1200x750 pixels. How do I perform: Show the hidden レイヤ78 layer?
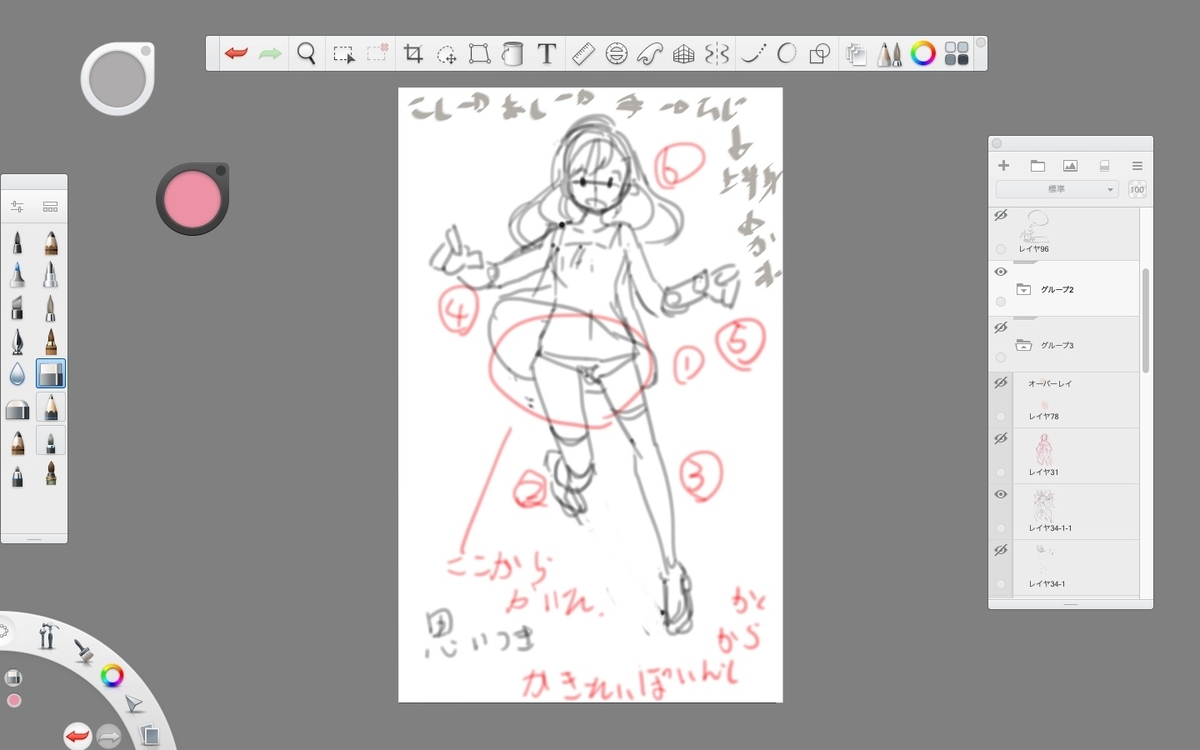pyautogui.click(x=1000, y=384)
